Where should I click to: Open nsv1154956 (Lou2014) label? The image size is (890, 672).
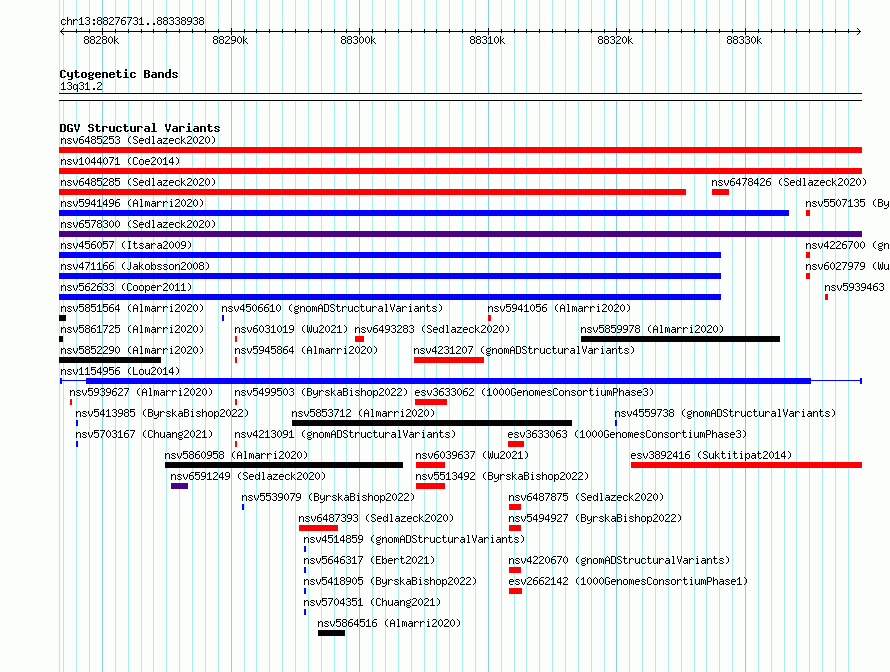coord(120,371)
